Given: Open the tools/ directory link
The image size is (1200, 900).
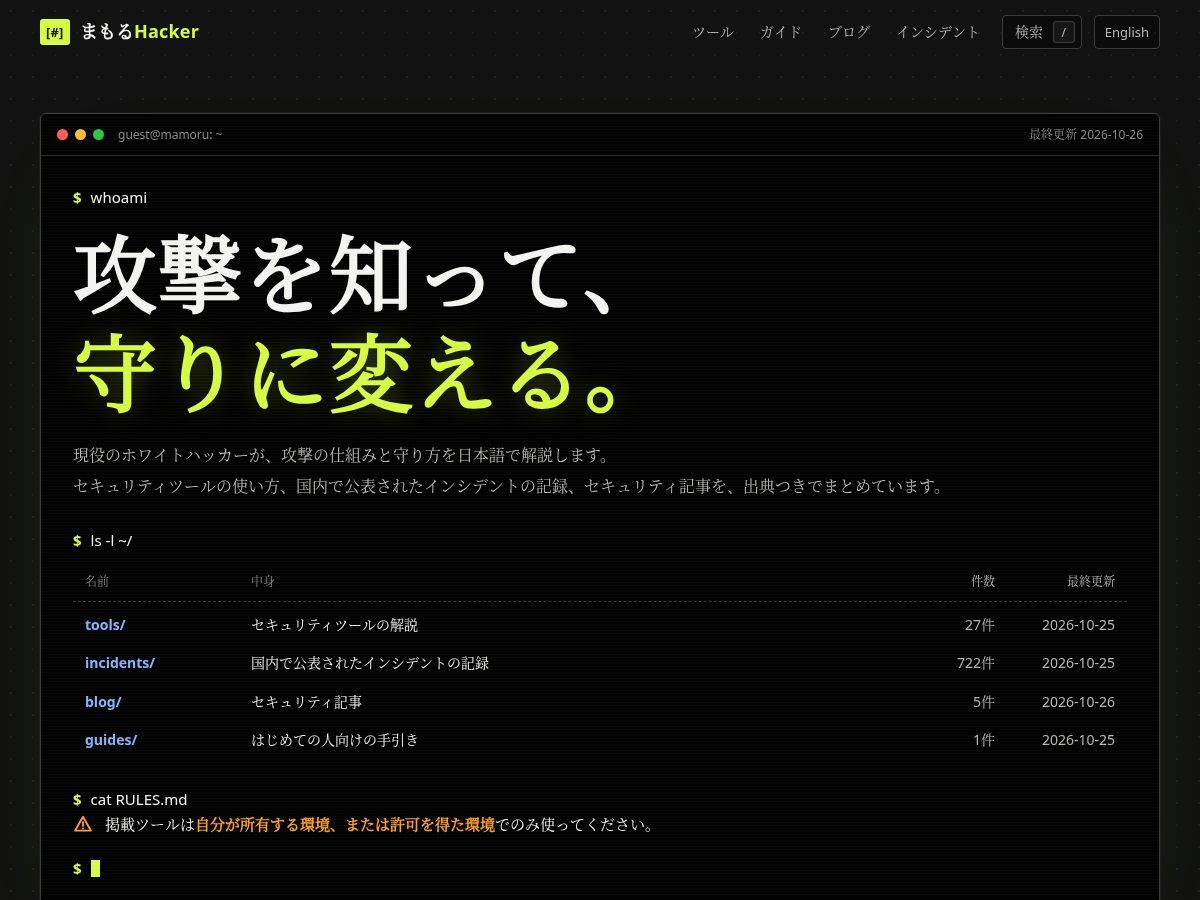Looking at the screenshot, I should coord(105,625).
